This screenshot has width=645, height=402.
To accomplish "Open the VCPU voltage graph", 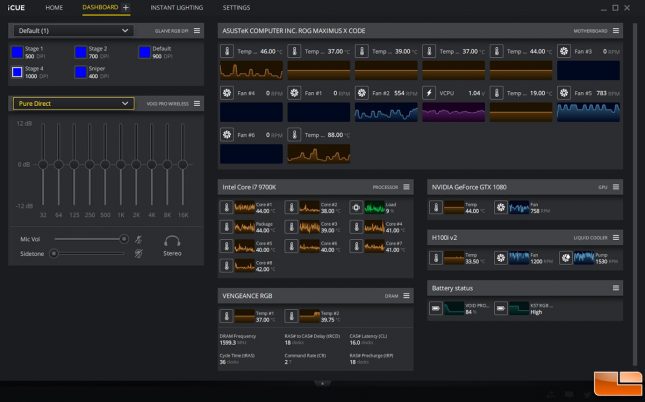I will click(454, 112).
